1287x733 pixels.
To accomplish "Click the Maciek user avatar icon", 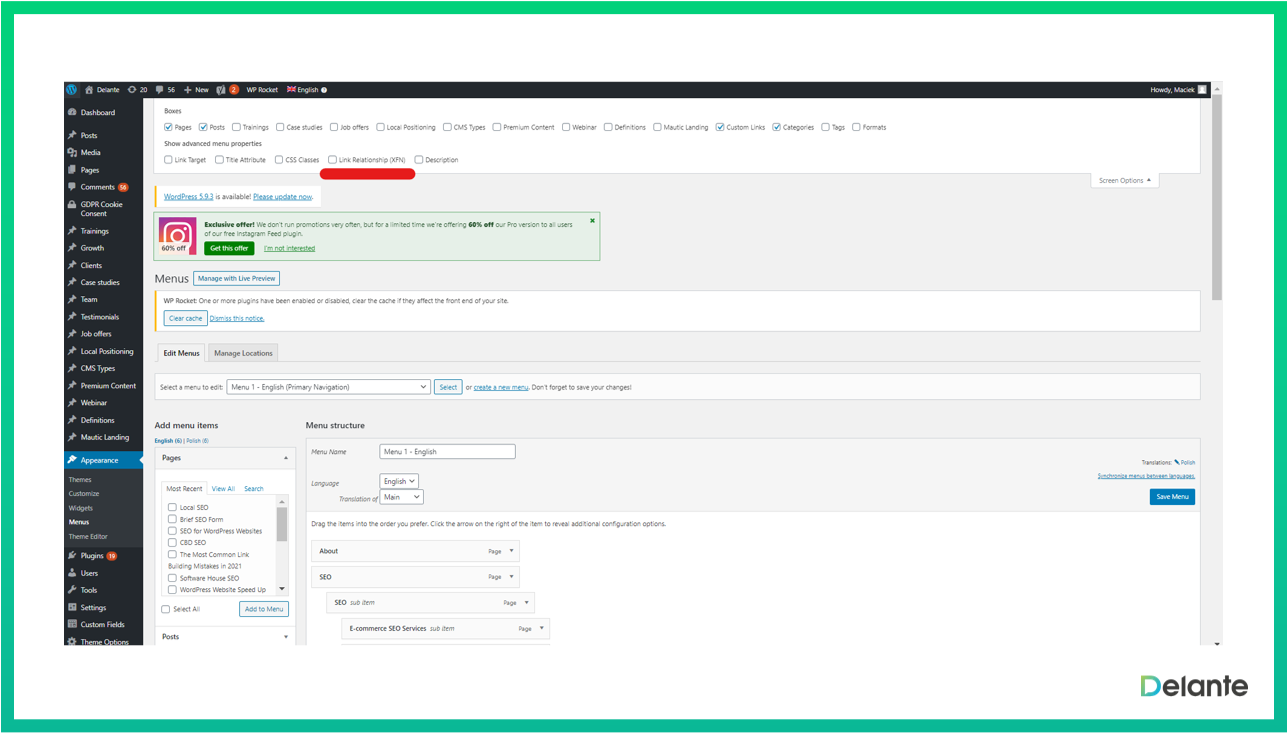I will point(1202,90).
